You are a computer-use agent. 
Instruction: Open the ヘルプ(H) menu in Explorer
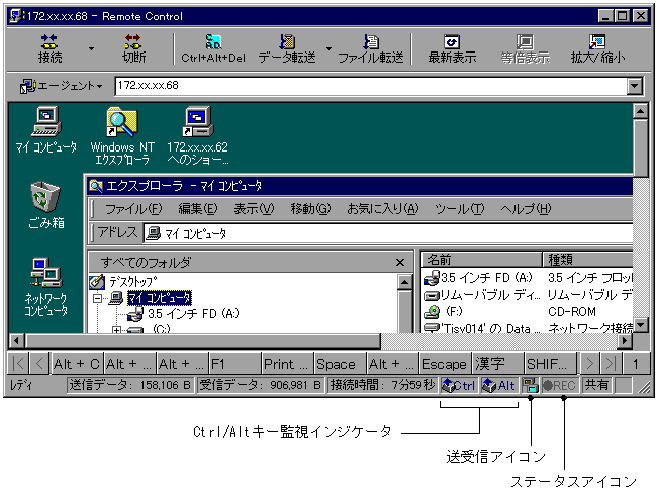pos(525,209)
